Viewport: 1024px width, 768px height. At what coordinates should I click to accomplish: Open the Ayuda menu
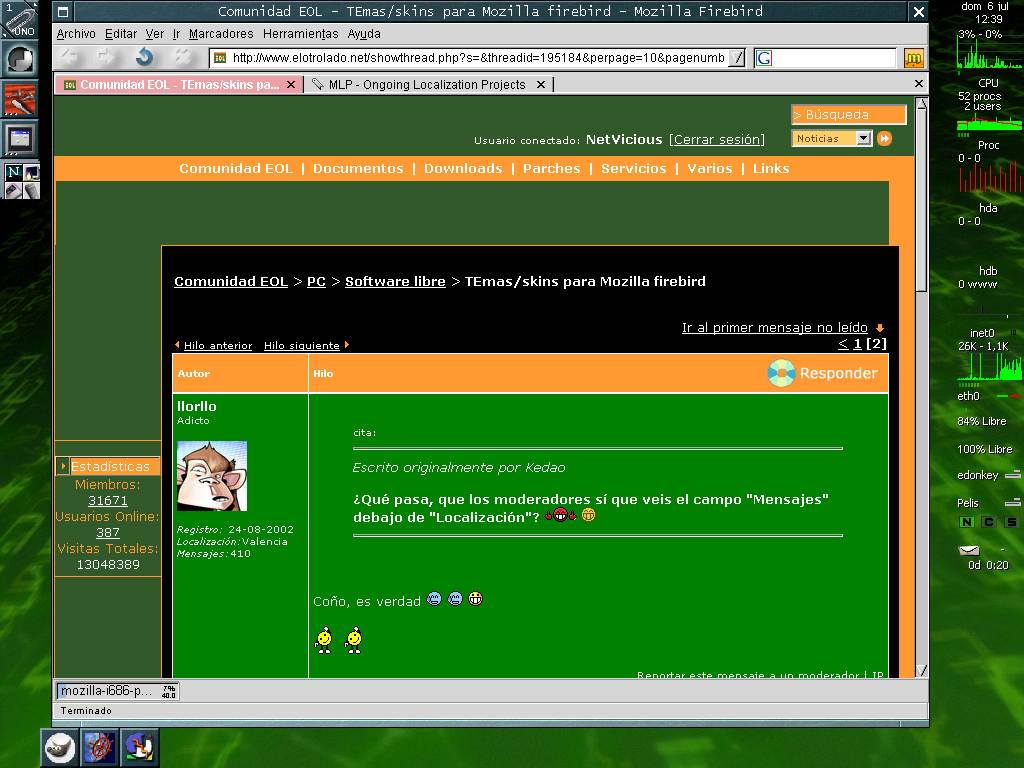(364, 34)
